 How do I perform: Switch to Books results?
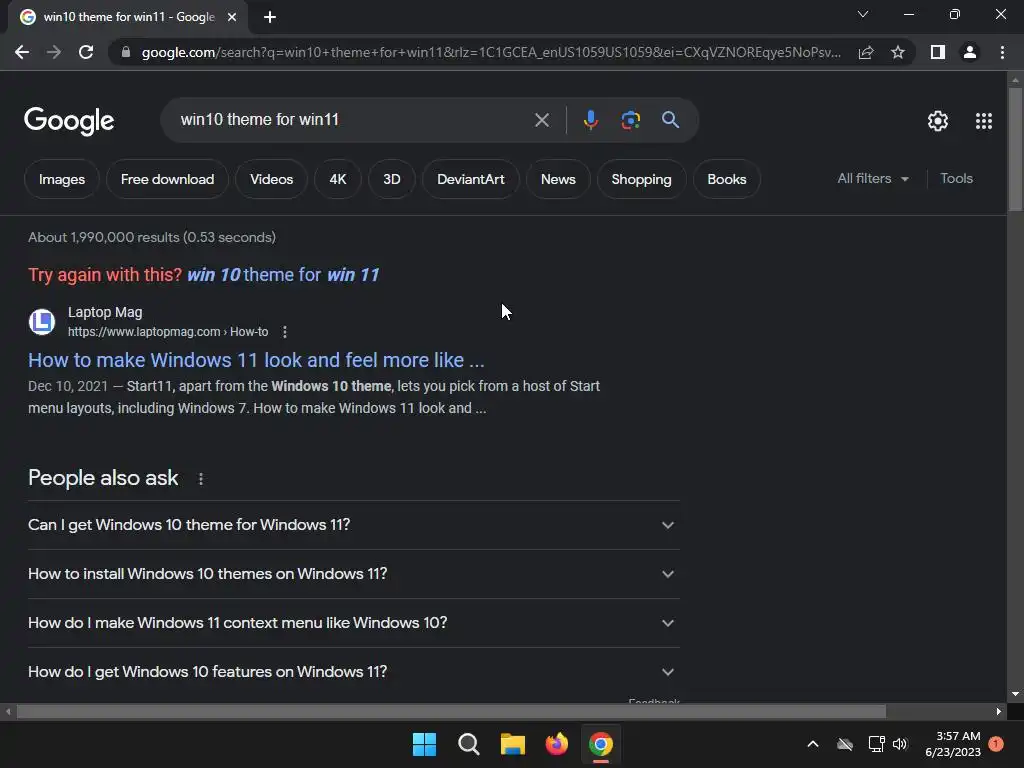(x=727, y=179)
